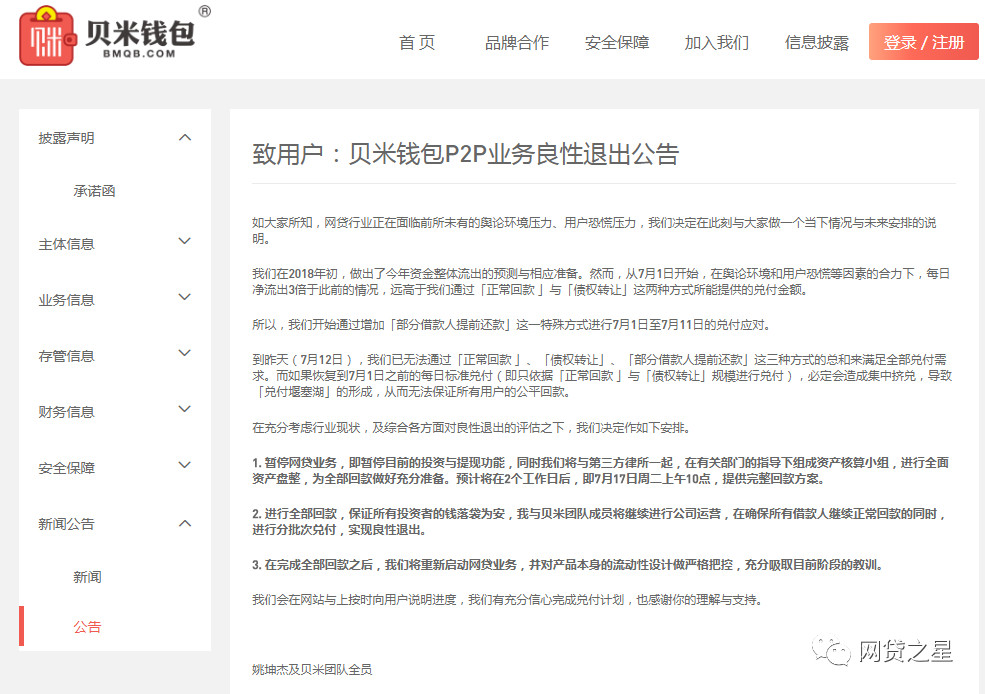Click the paragraph starting 到昨天（7月12日）
Viewport: 985px width, 694px height.
(x=602, y=376)
